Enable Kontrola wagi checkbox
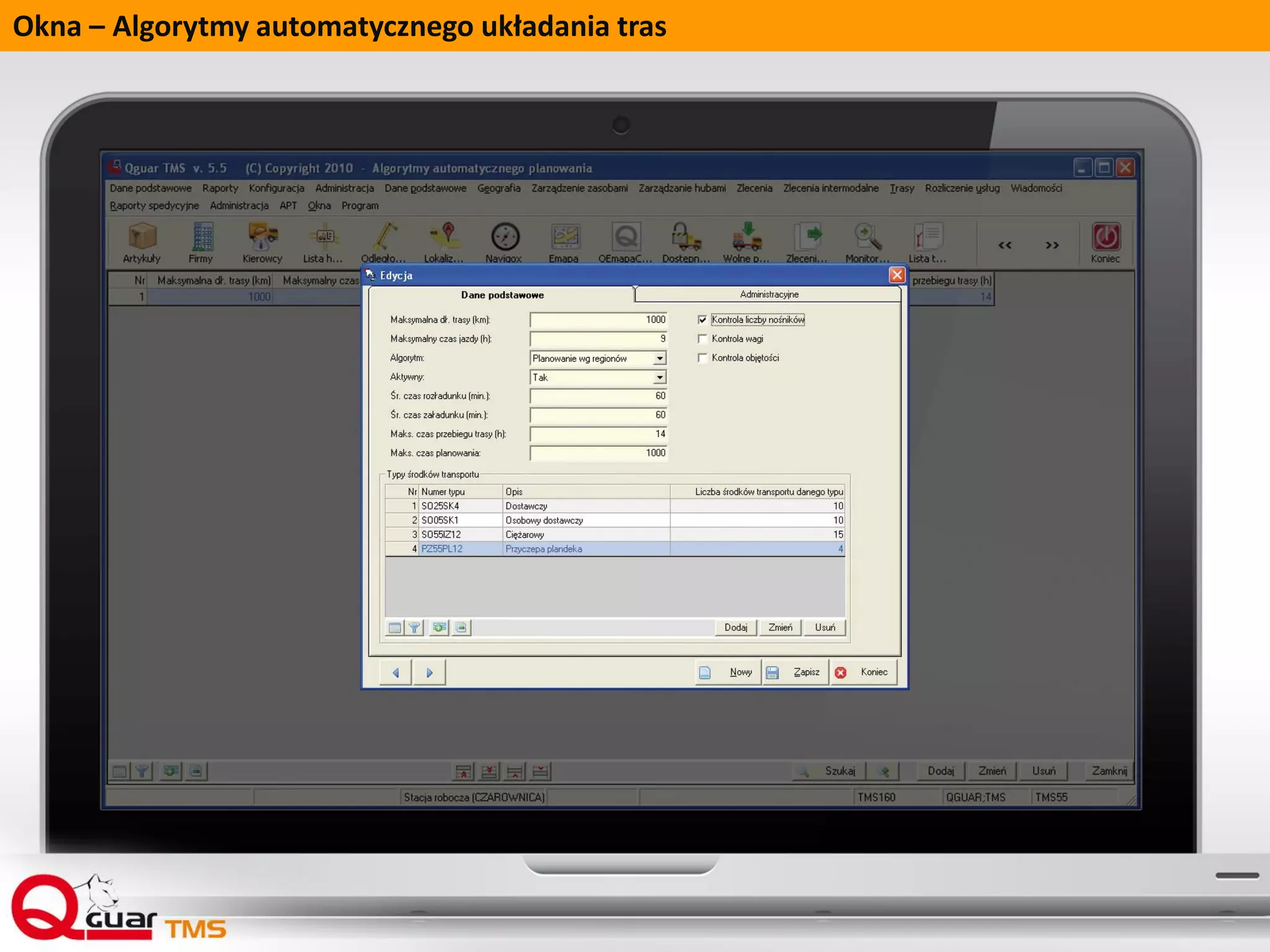This screenshot has width=1270, height=952. coord(703,339)
